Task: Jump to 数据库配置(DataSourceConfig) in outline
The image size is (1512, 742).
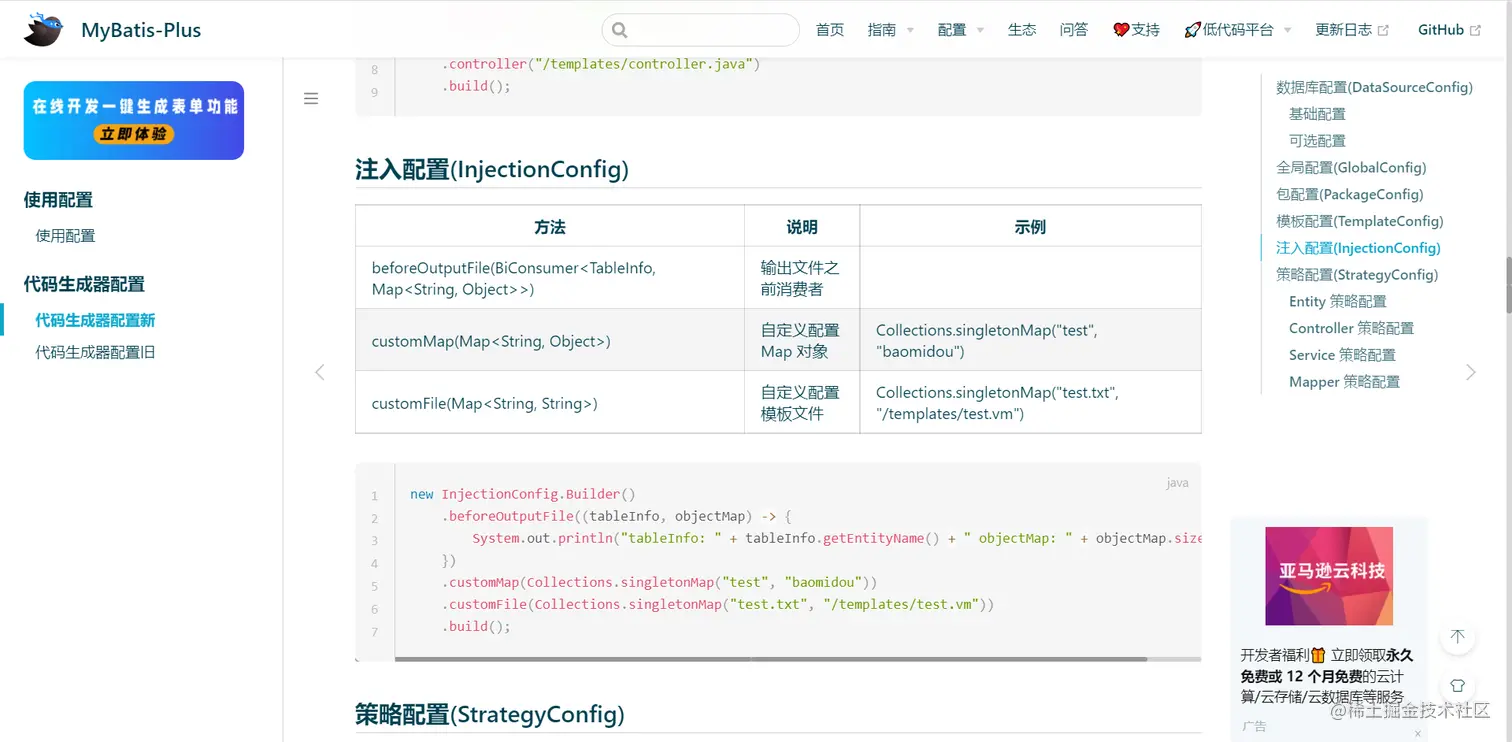Action: click(1374, 87)
